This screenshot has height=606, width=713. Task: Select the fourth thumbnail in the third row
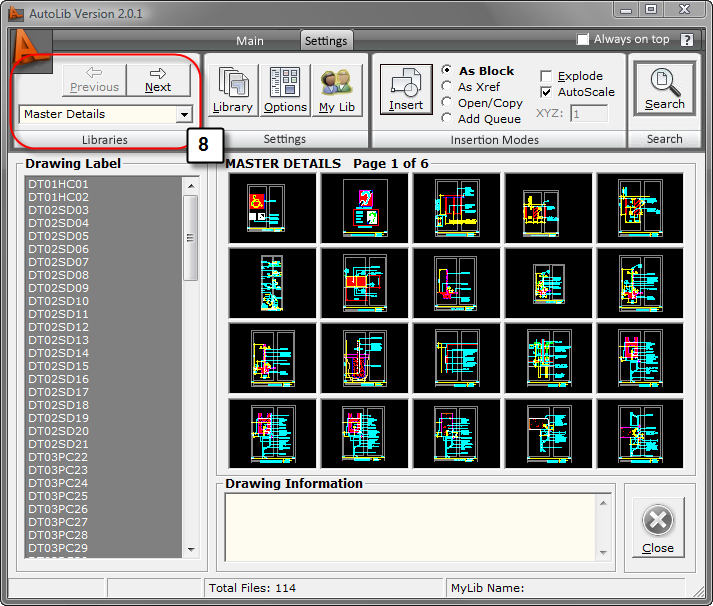(548, 358)
